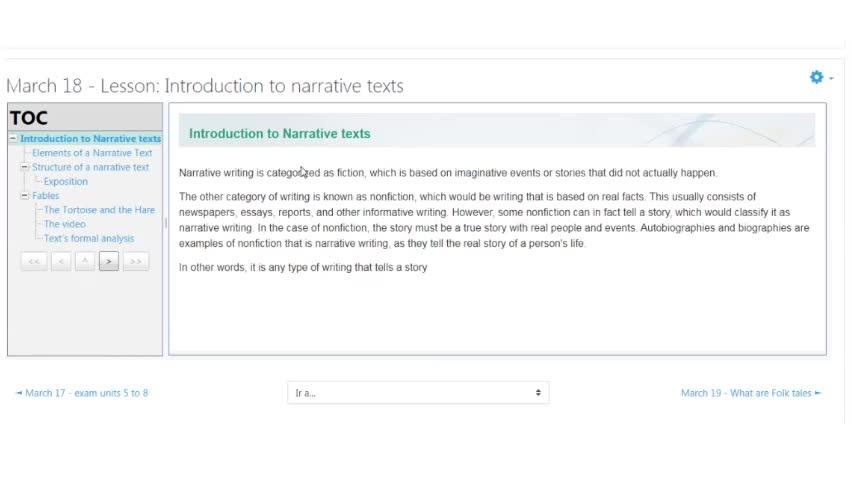Click the first page (<<) navigation button
The width and height of the screenshot is (852, 480).
click(33, 261)
